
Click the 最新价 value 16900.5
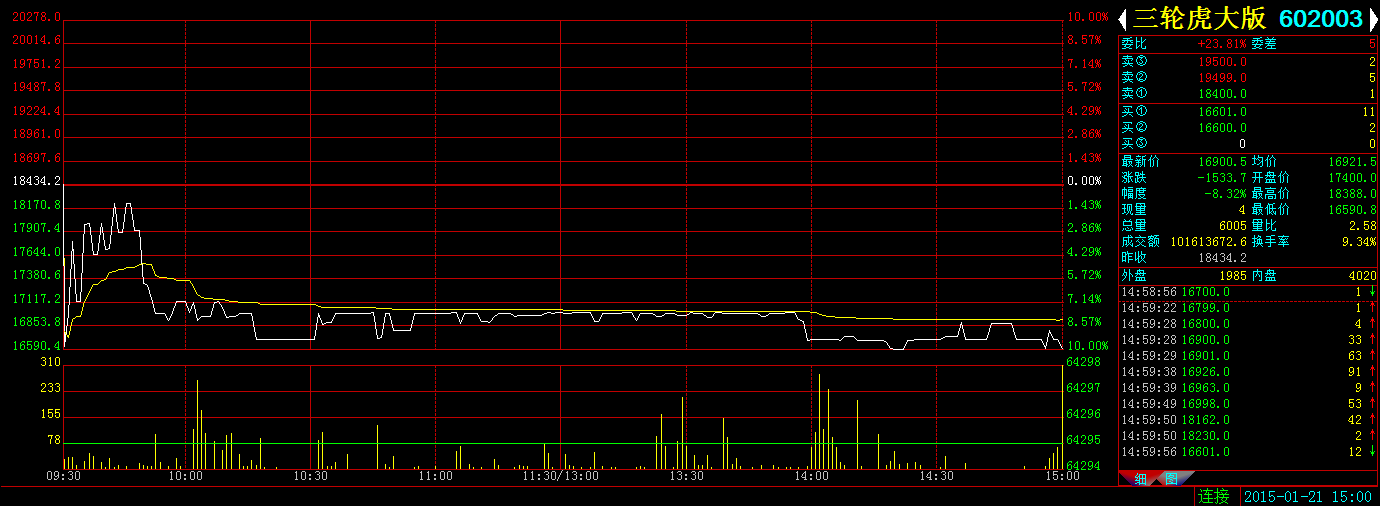1222,161
